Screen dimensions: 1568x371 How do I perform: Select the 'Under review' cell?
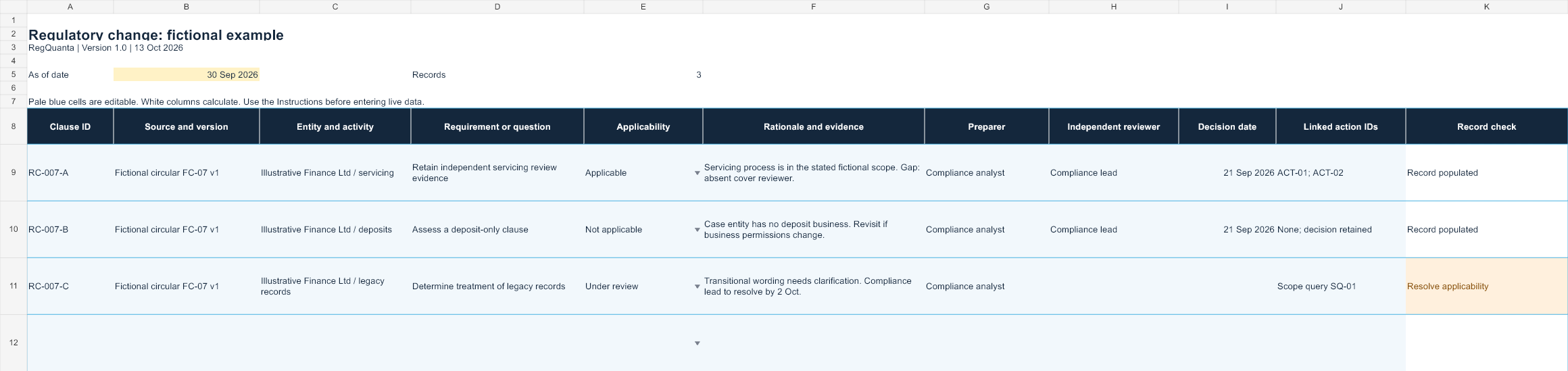[643, 286]
